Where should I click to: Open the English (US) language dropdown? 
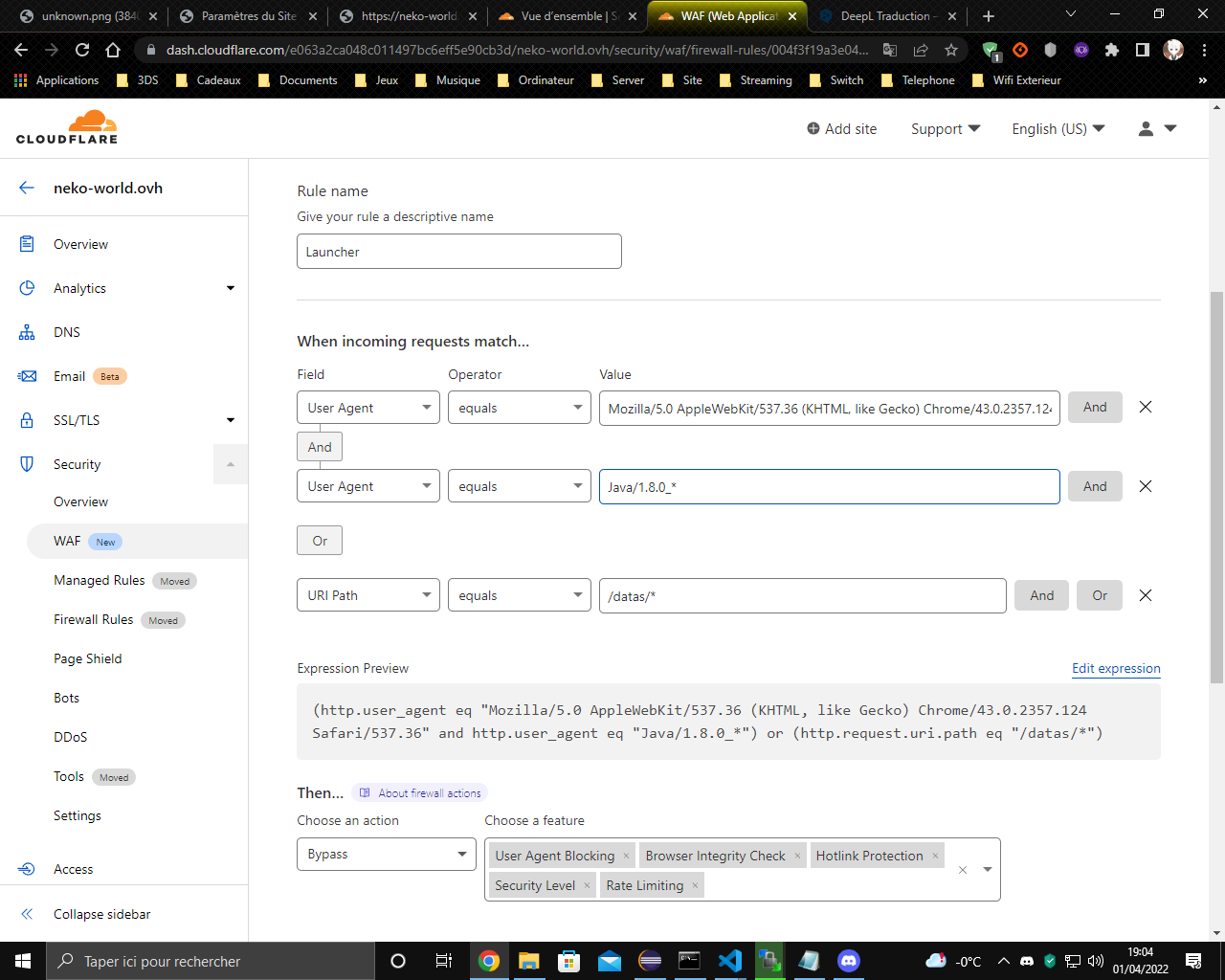pyautogui.click(x=1058, y=128)
